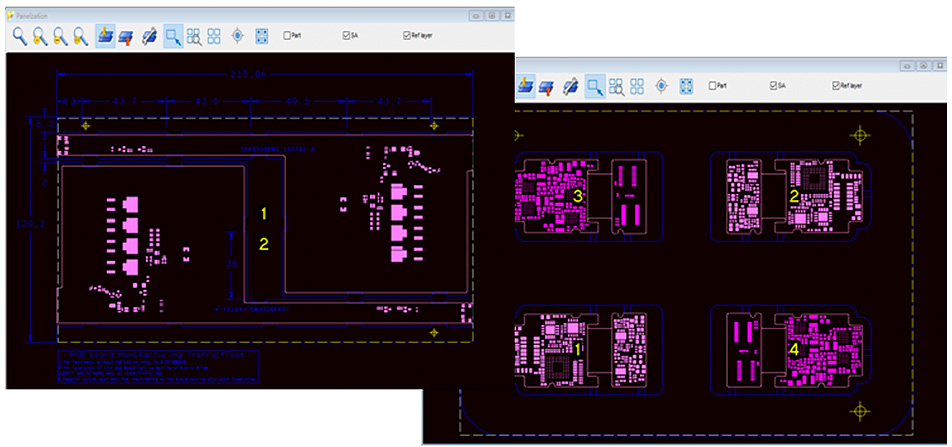Toggle the SA checkbox in the right window
Viewport: 952px width, 447px height.
pos(773,86)
